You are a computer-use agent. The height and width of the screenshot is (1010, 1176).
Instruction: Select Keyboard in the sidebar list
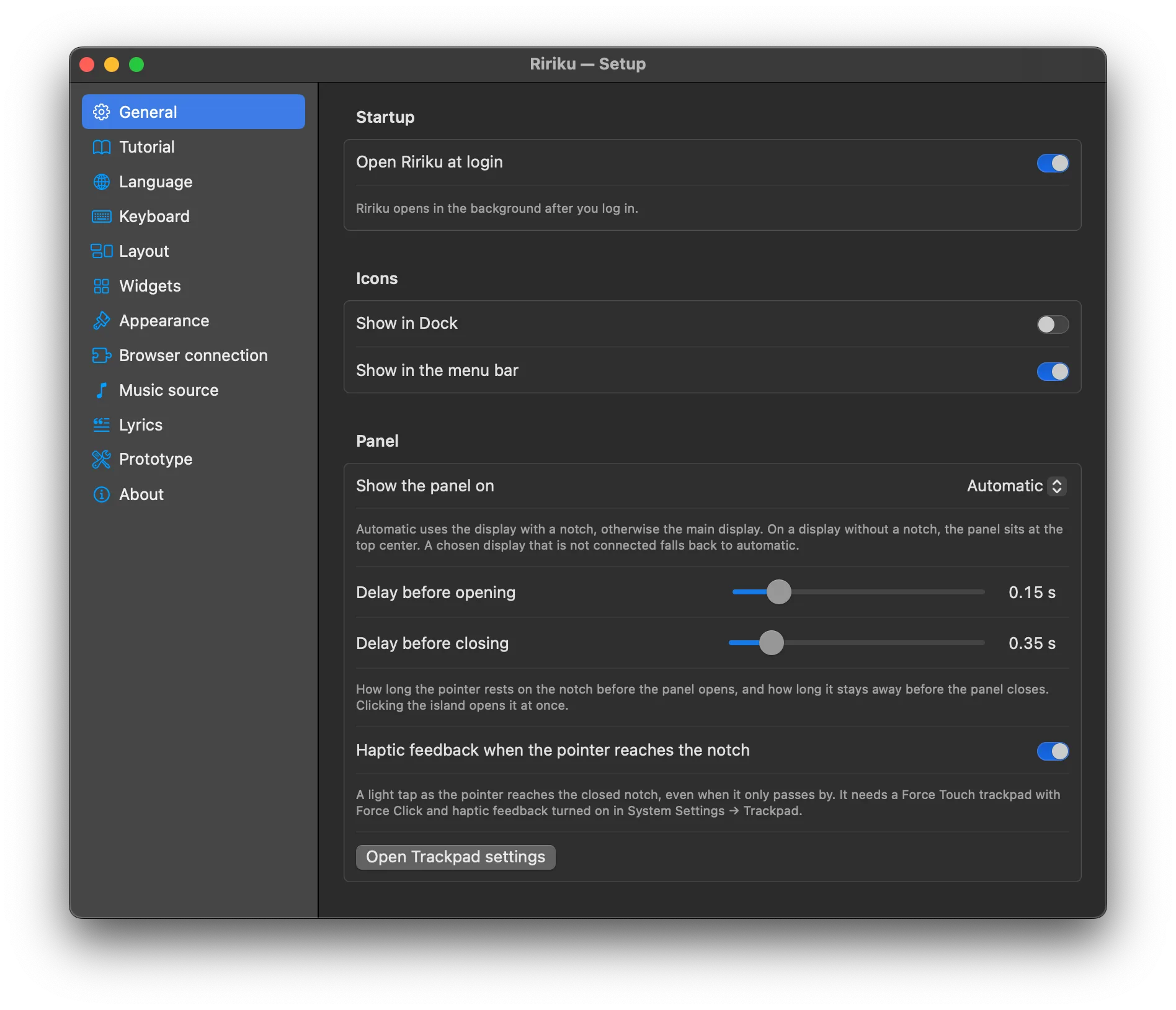click(x=194, y=217)
